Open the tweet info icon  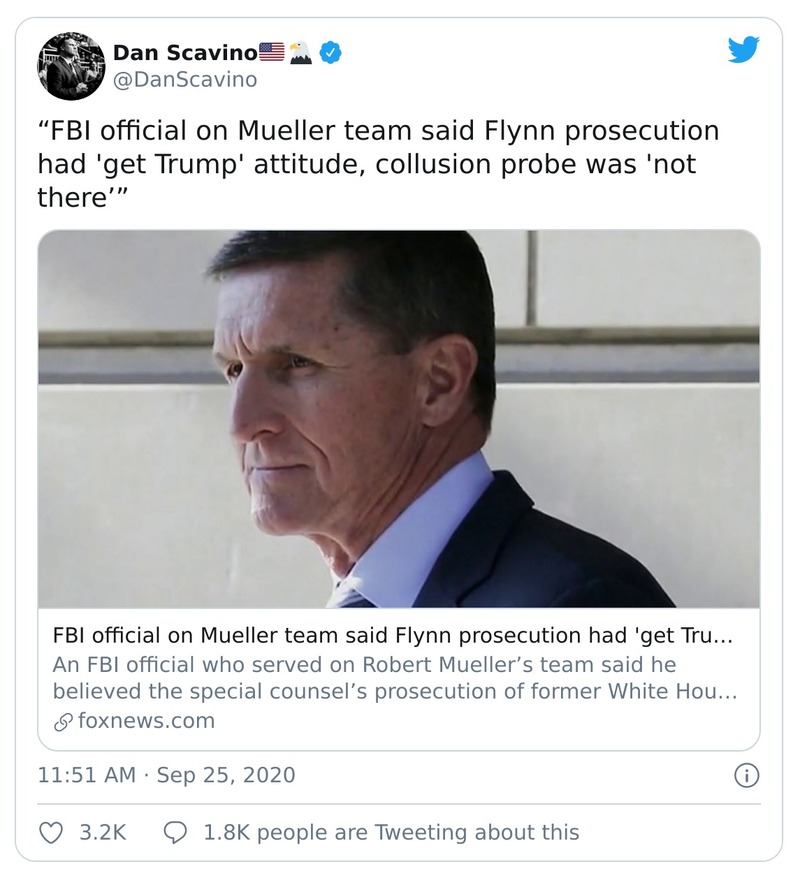[x=746, y=775]
